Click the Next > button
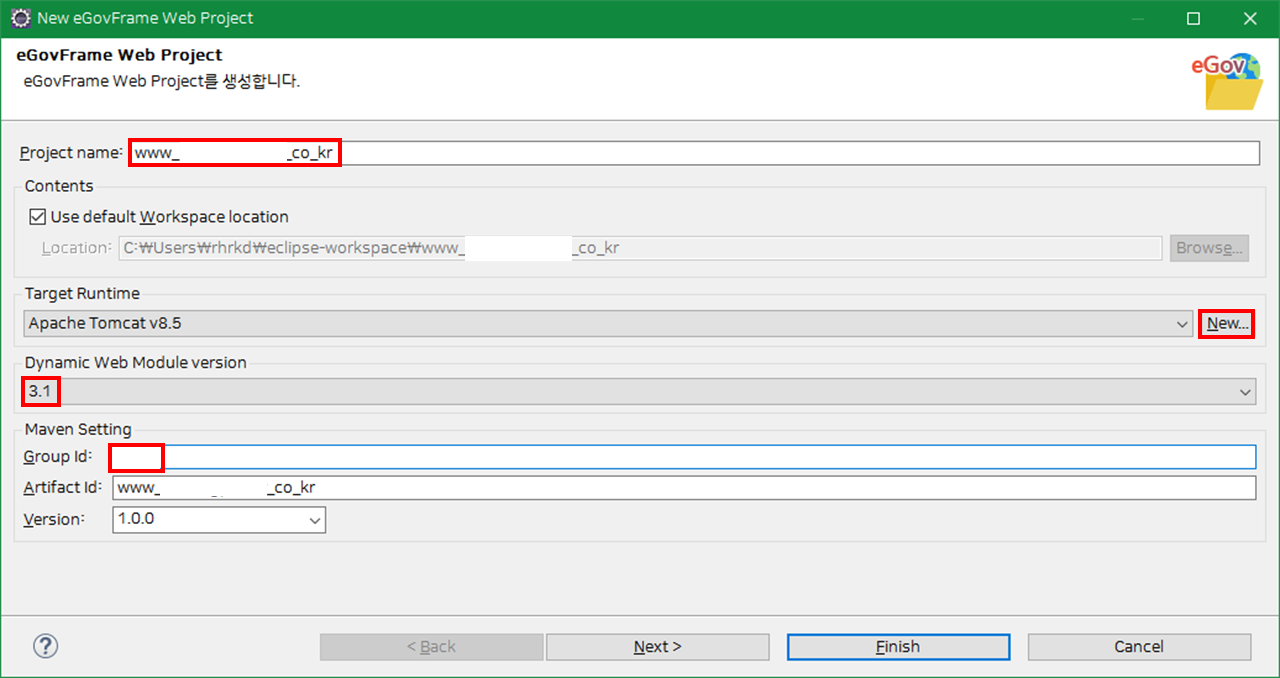Screen dimensions: 1280x678 [658, 647]
